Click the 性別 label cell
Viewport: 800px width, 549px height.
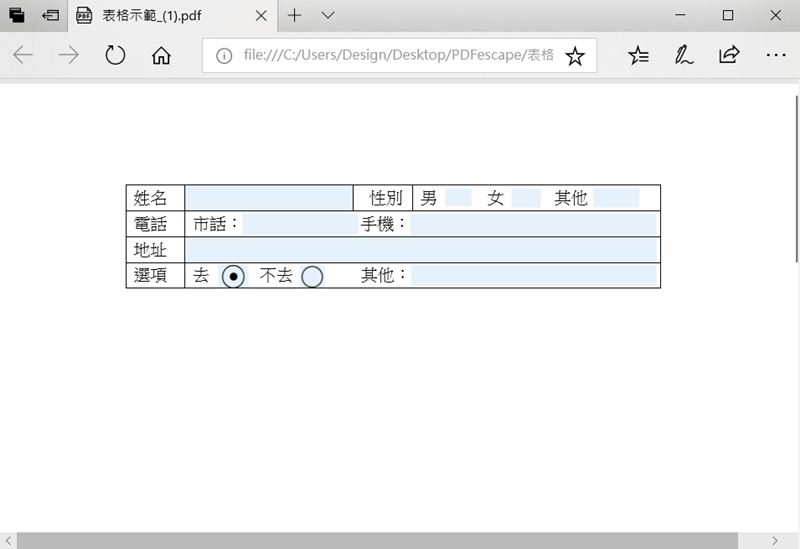click(x=383, y=198)
